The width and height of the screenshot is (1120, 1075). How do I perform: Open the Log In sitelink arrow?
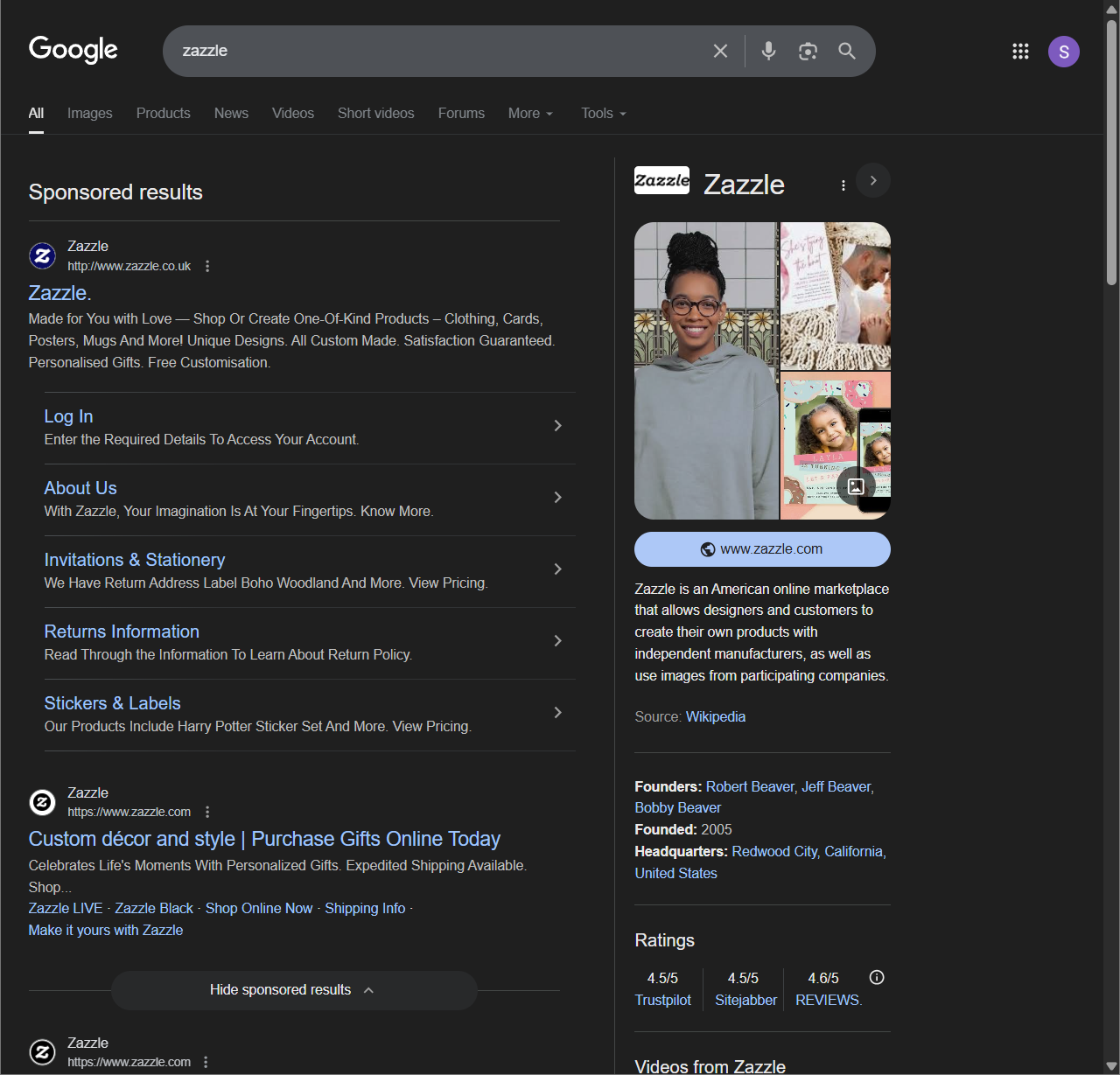(558, 426)
